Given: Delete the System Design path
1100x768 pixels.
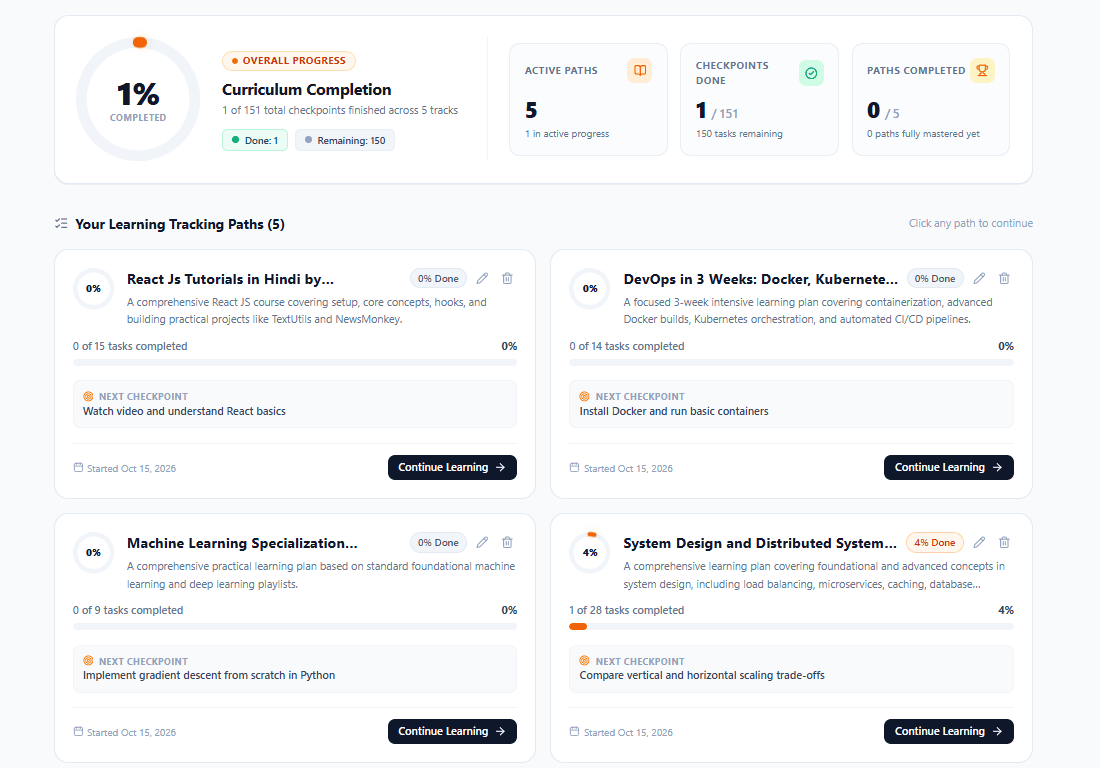Looking at the screenshot, I should [1004, 542].
